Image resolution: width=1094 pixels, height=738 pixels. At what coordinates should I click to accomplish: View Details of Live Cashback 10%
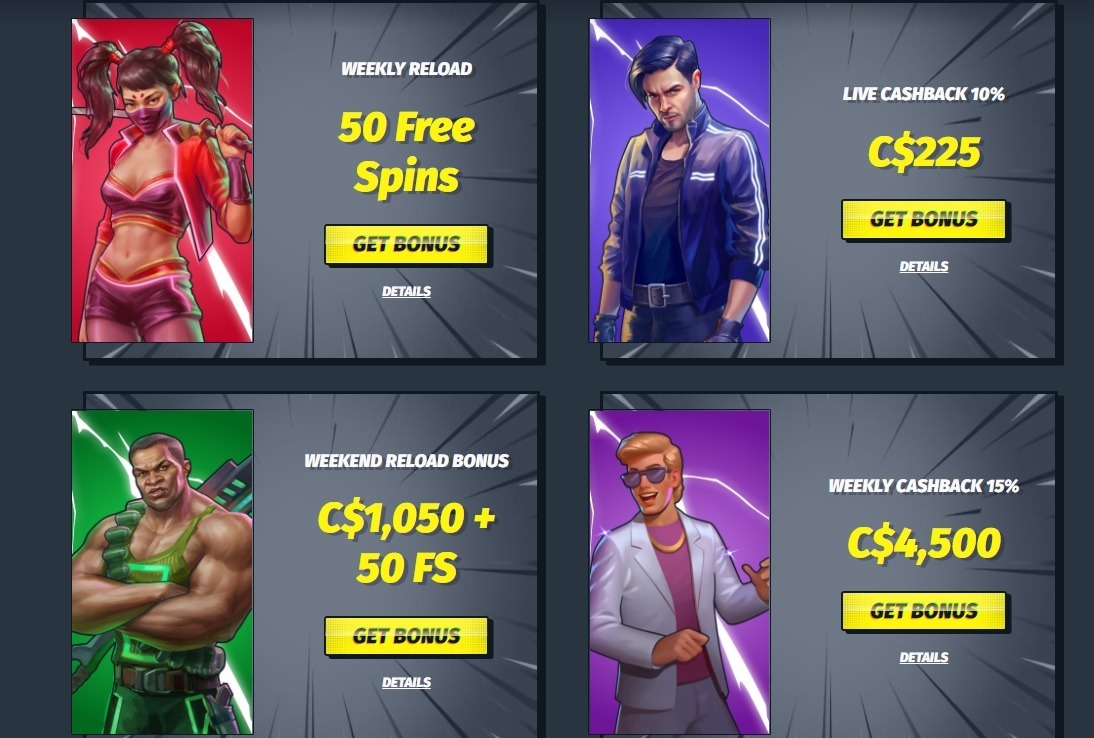point(924,266)
